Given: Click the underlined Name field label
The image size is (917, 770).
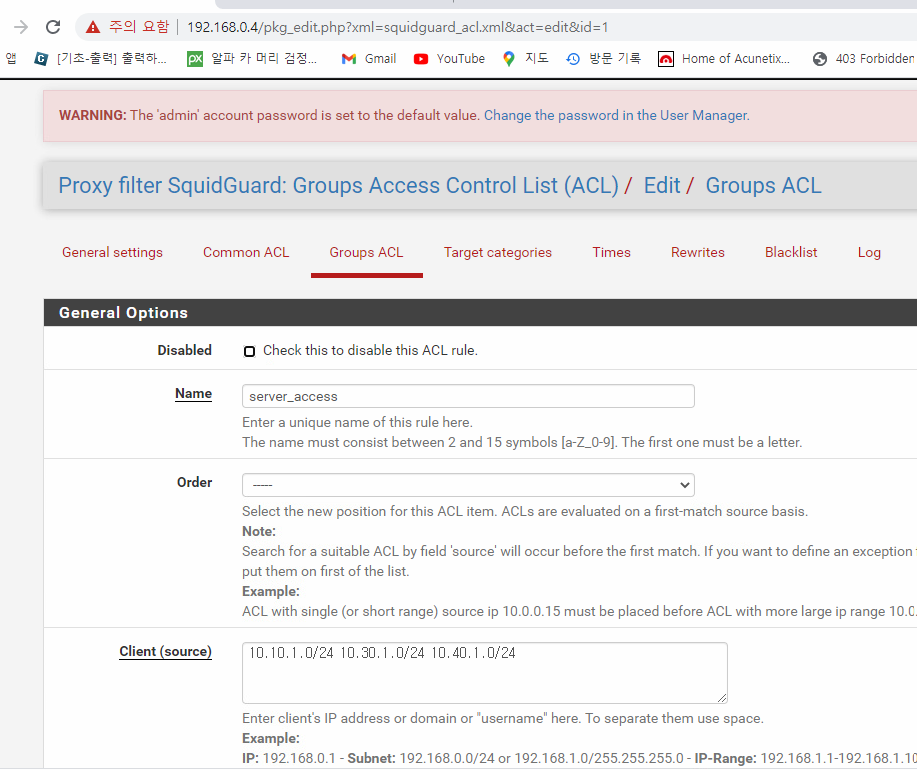Looking at the screenshot, I should (x=194, y=393).
